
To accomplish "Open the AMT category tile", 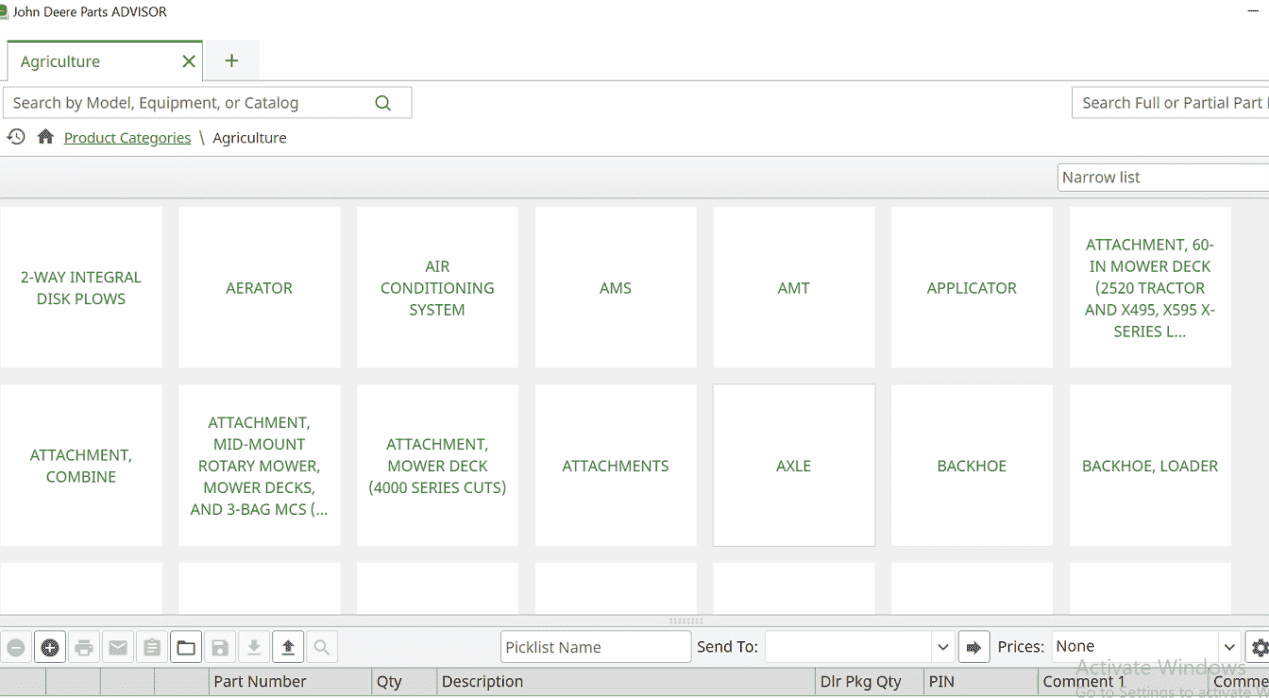I will (794, 288).
